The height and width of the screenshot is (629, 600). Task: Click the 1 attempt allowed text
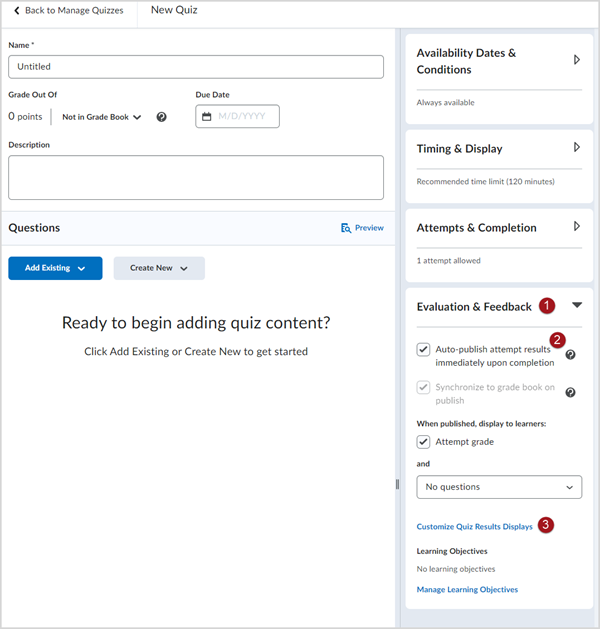pyautogui.click(x=448, y=261)
